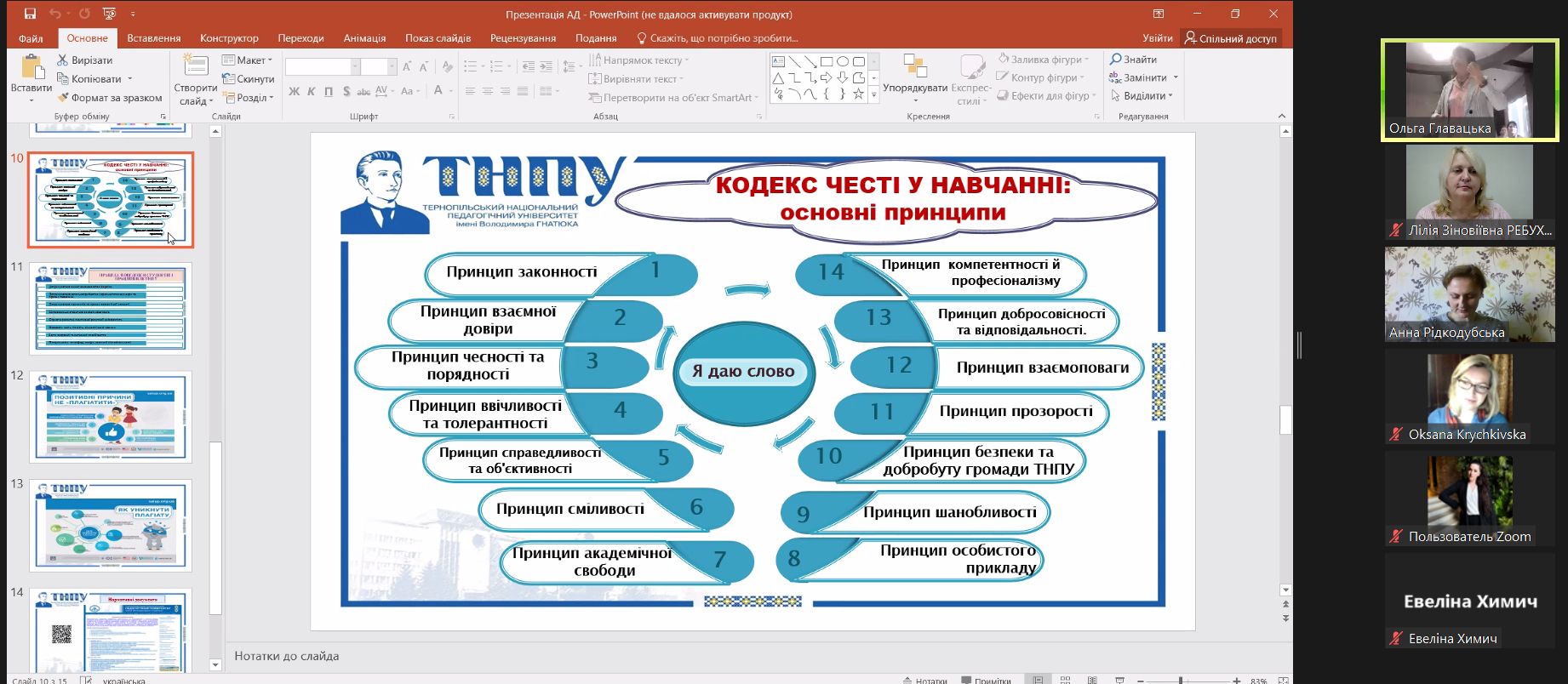
Task: Toggle Примітки comments pane
Action: 986,680
